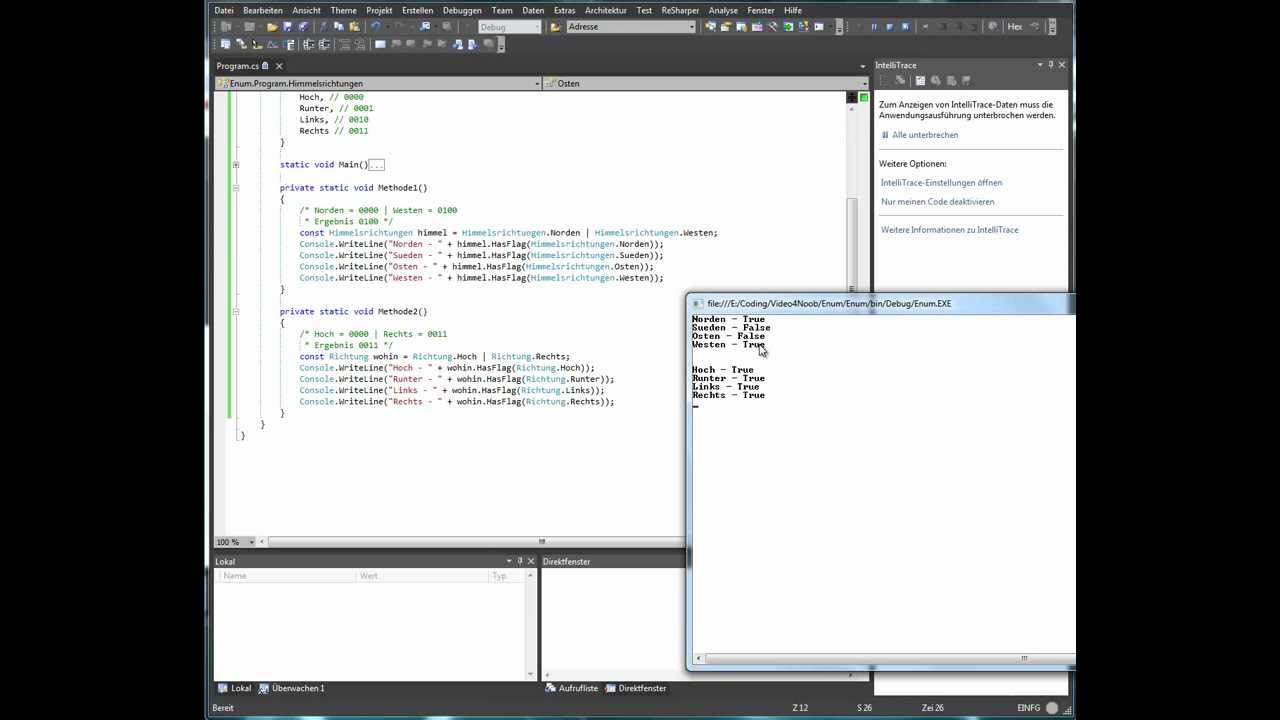
Task: Open file via folder icon in toolbar
Action: 272,27
